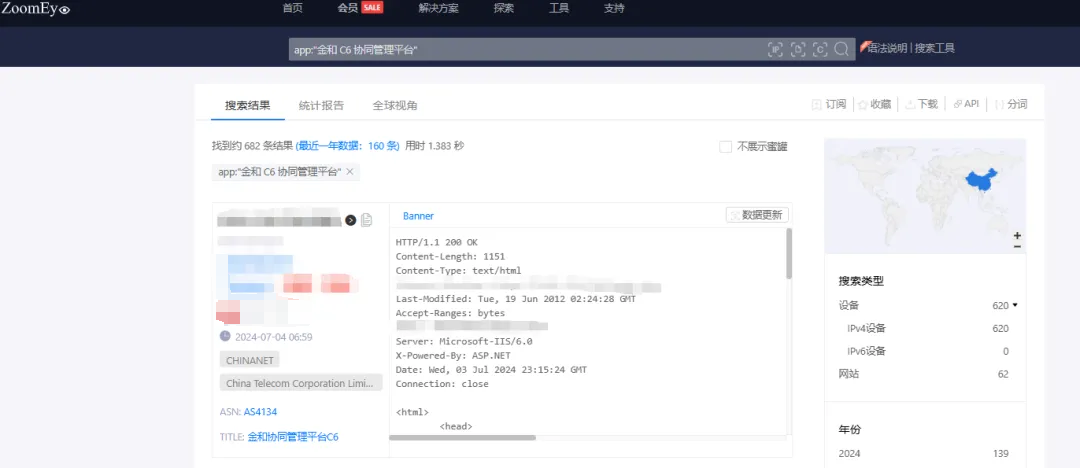Viewport: 1080px width, 468px height.
Task: Open the 支持 menu
Action: pyautogui.click(x=614, y=8)
